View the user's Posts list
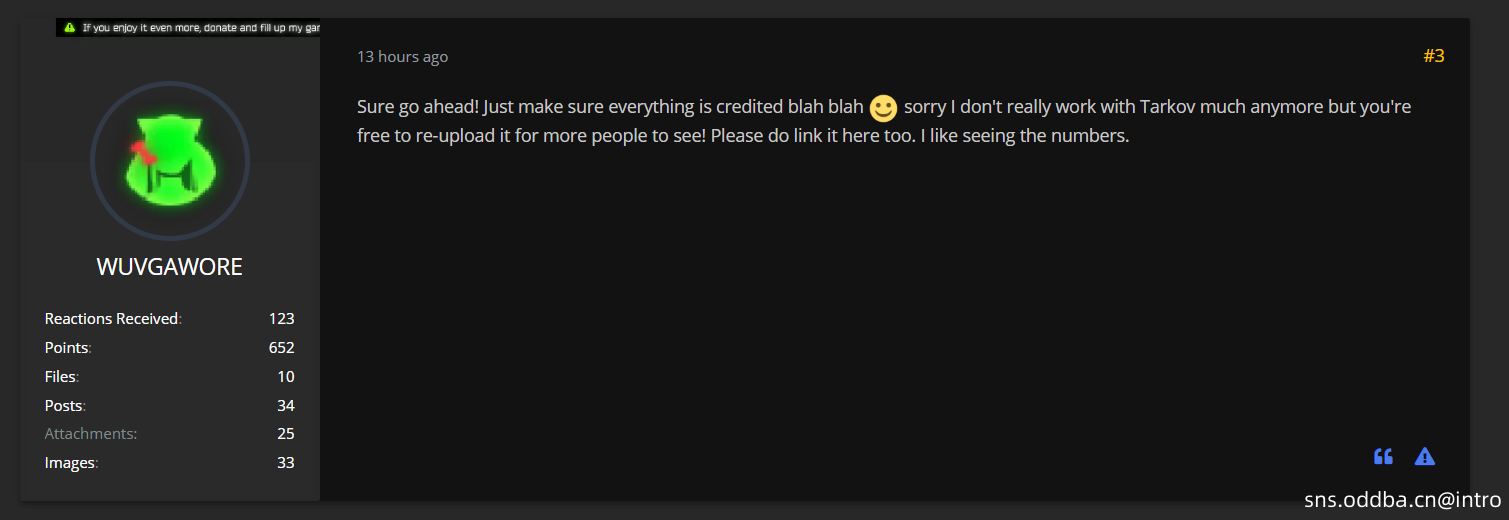 tap(63, 406)
